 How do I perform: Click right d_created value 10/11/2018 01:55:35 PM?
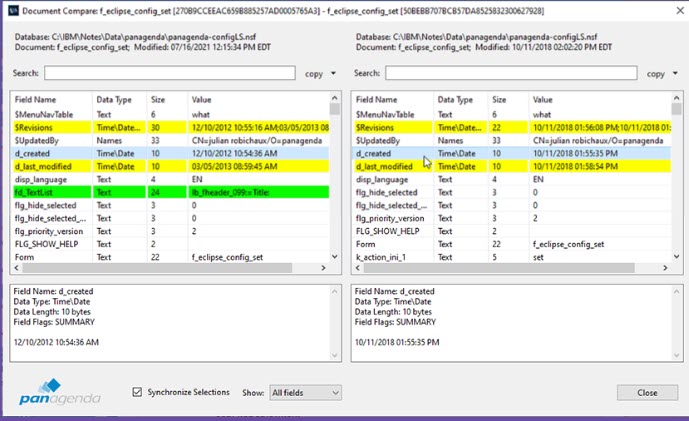(575, 154)
